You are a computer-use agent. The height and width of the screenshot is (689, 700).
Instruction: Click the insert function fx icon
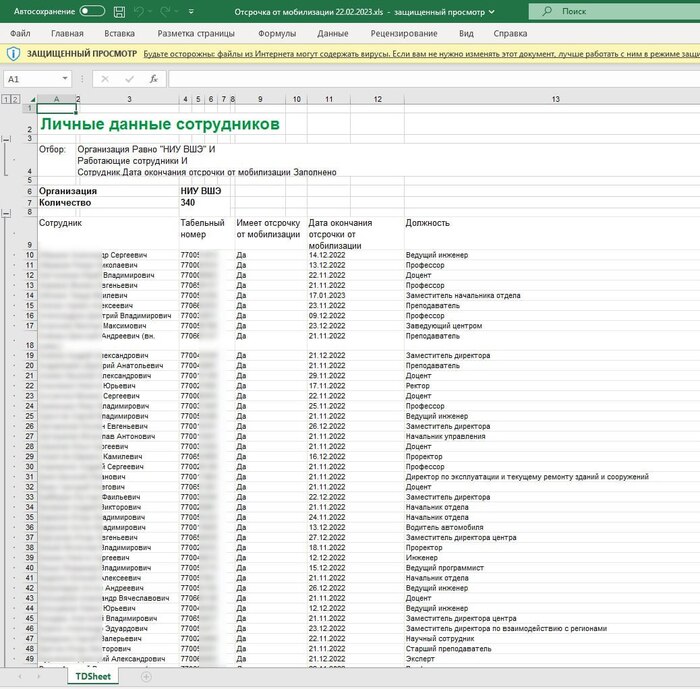tap(153, 78)
